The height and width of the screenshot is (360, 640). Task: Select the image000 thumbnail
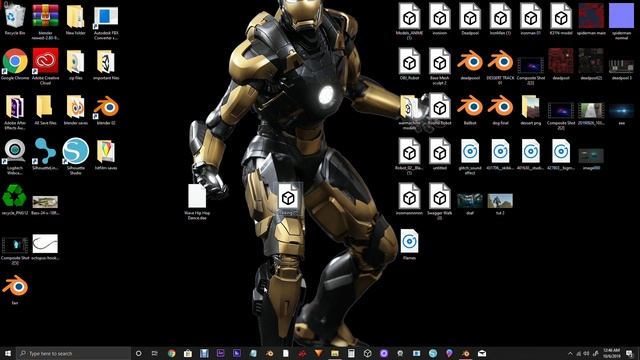point(591,156)
